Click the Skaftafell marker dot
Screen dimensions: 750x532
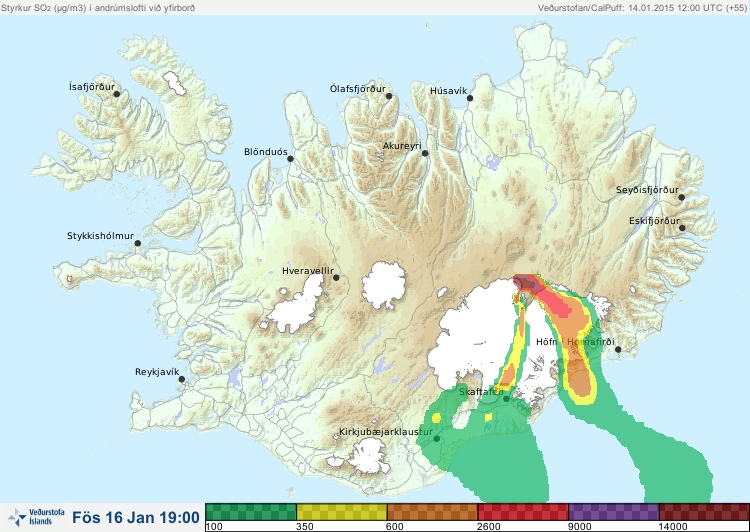pyautogui.click(x=506, y=399)
